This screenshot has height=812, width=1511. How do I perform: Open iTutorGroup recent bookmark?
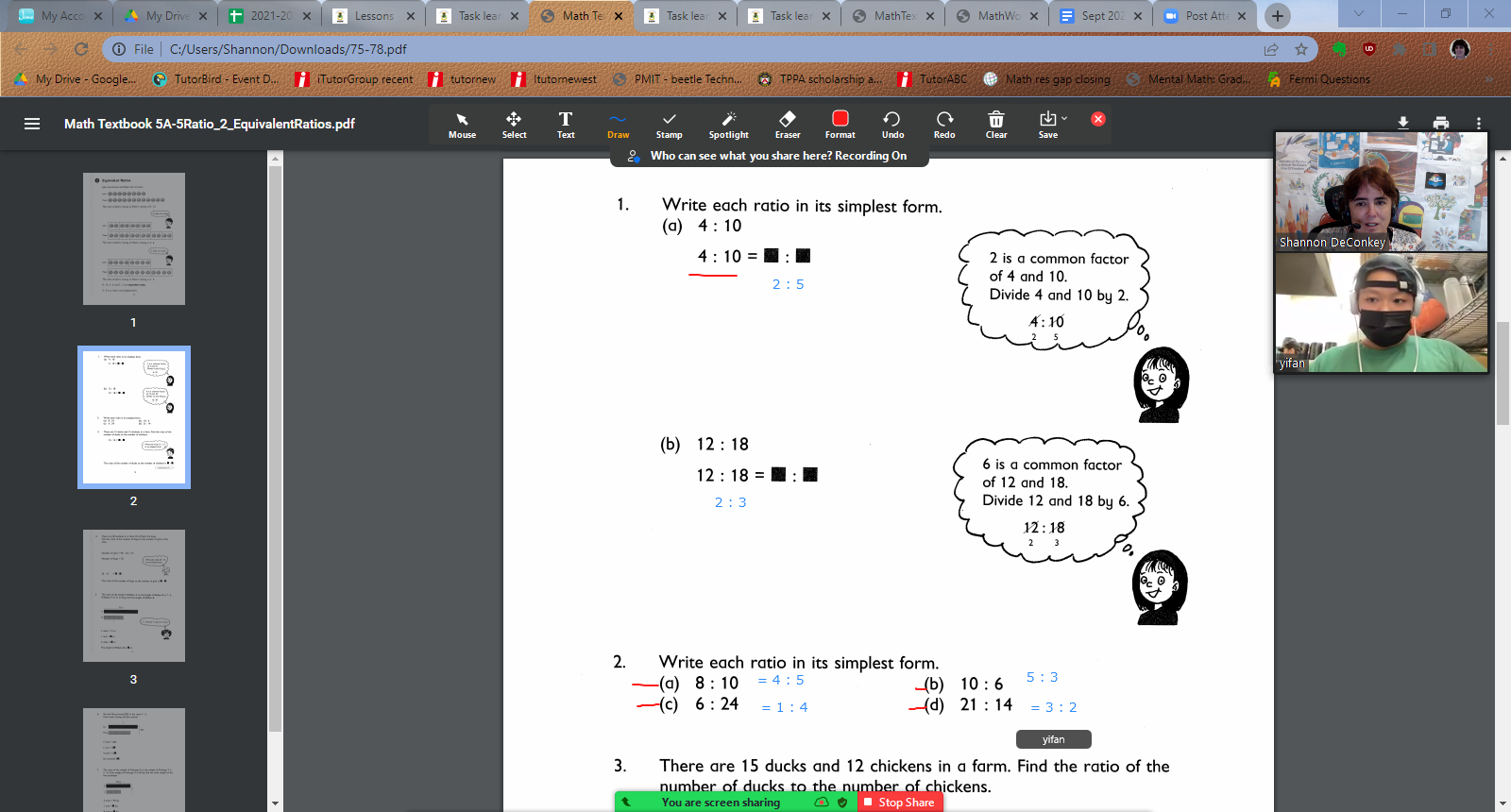pyautogui.click(x=354, y=79)
